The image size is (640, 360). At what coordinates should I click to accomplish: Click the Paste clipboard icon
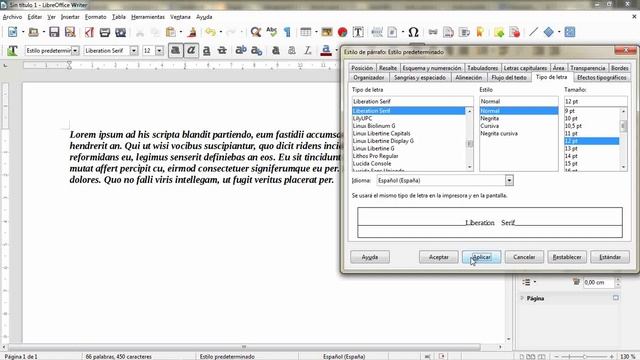(171, 32)
